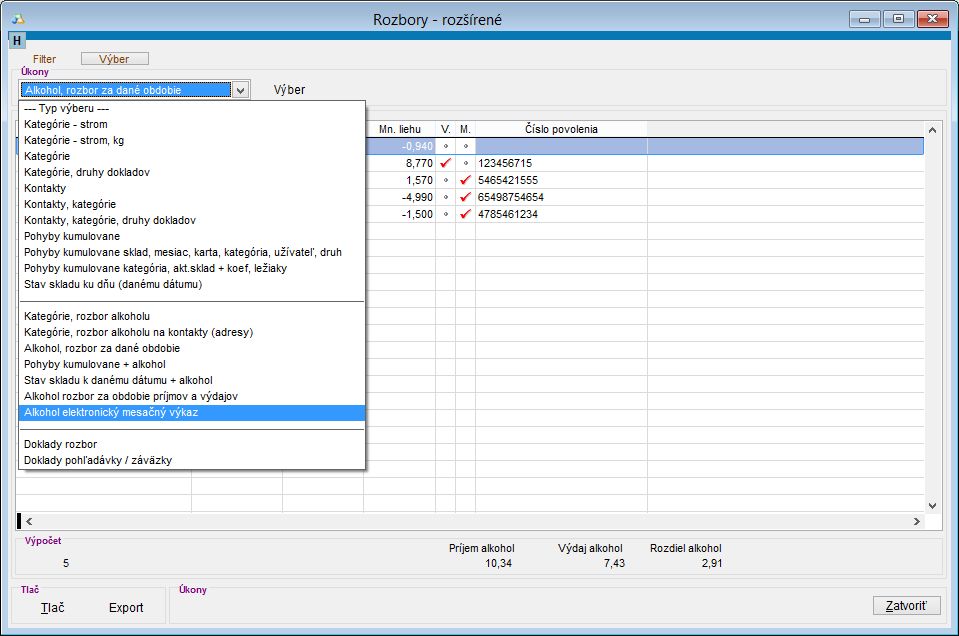This screenshot has width=959, height=636.
Task: Toggle M. checkmark for permit 4785461234
Action: 465,214
